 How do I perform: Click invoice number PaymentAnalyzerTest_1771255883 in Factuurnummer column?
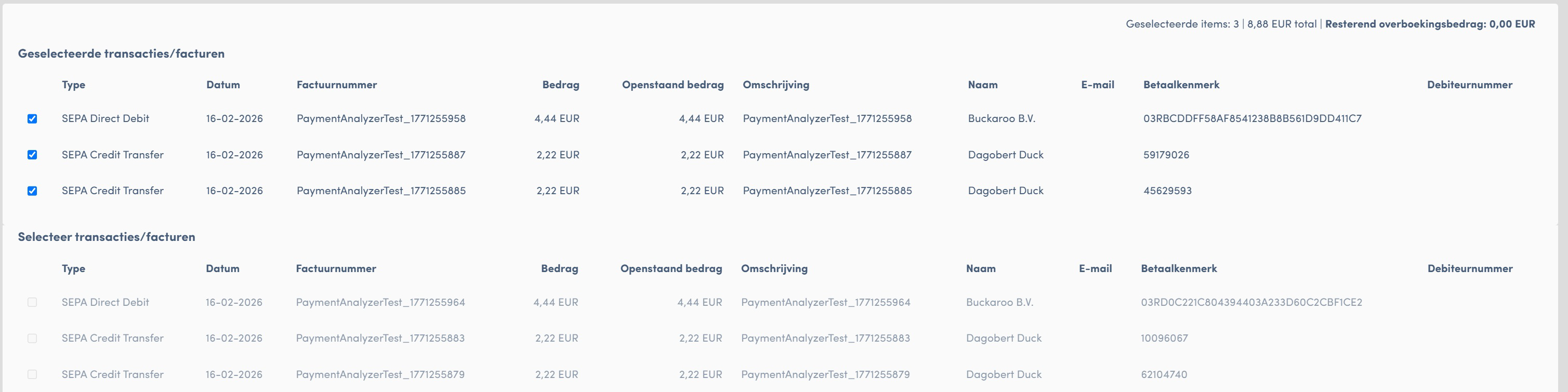click(x=380, y=338)
